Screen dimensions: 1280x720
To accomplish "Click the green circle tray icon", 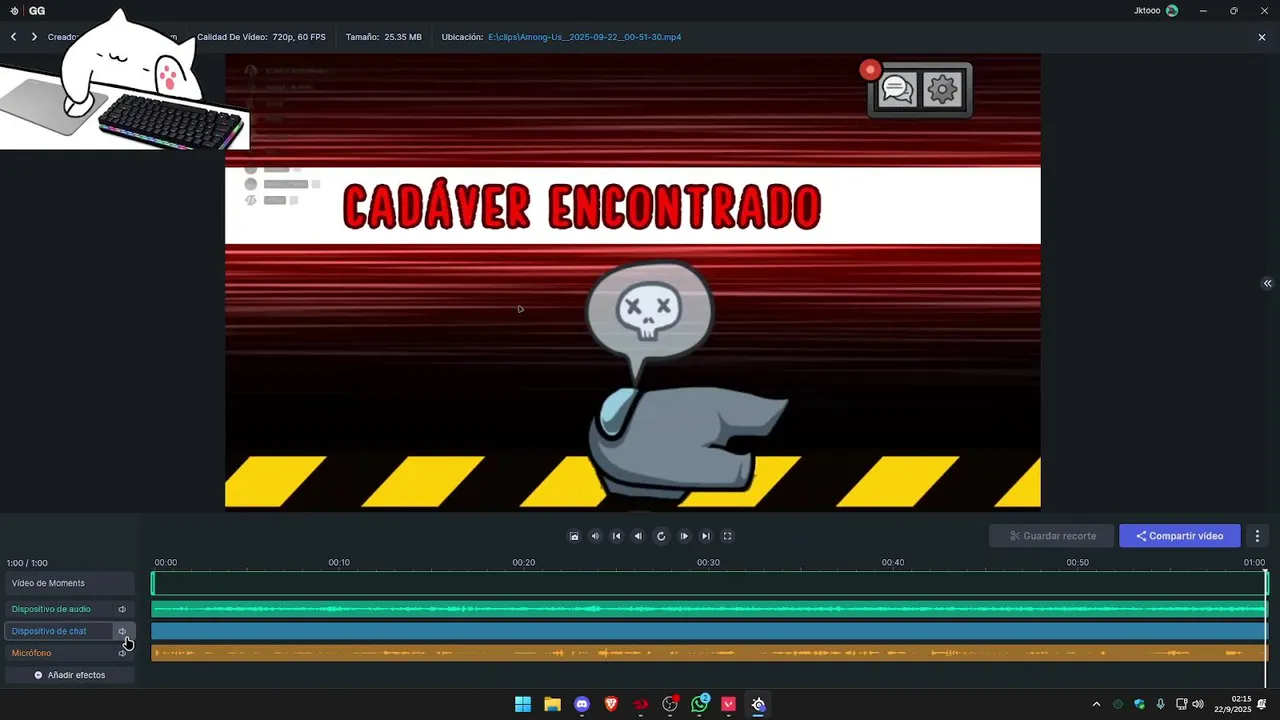I will click(1118, 704).
